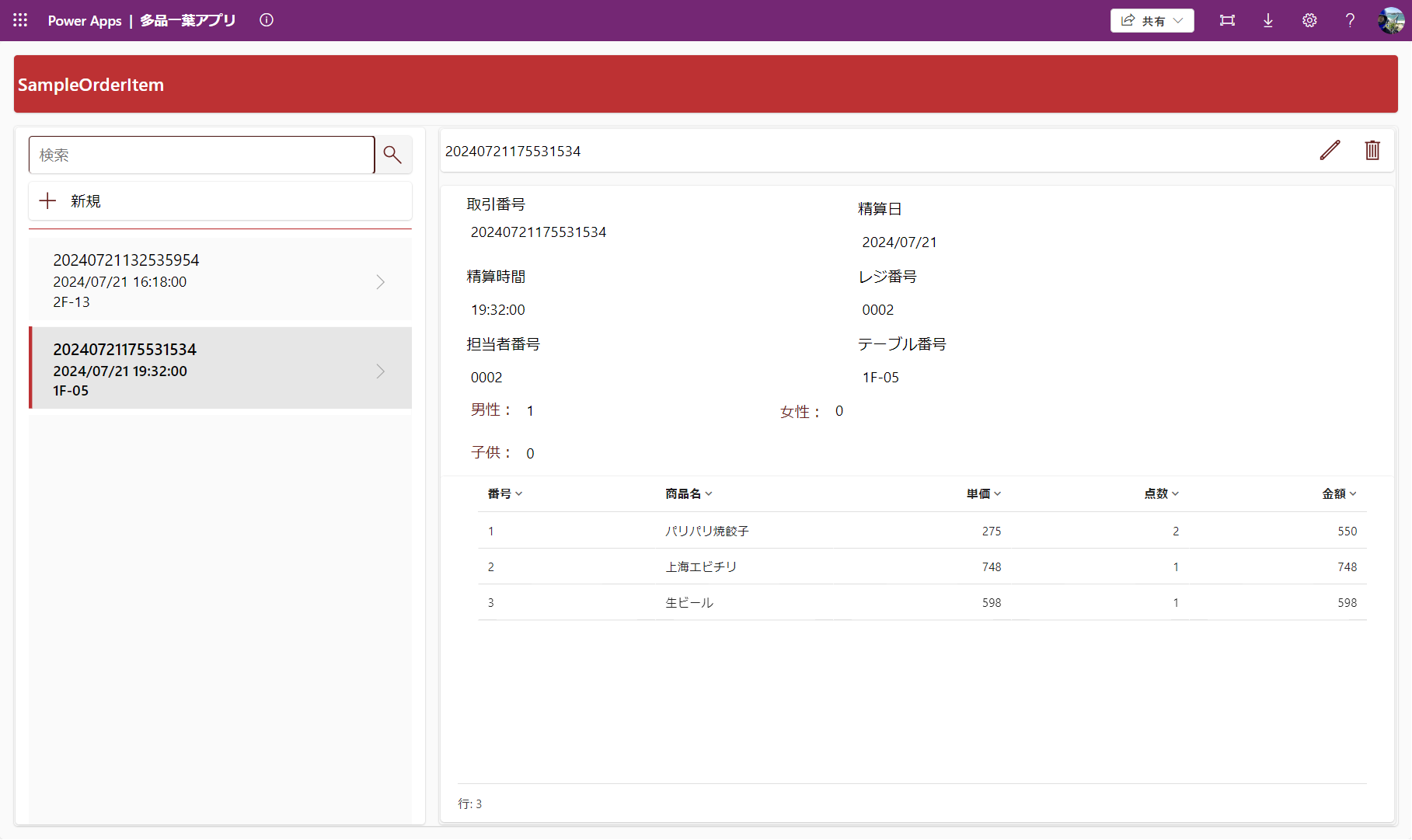Click the download arrow icon
Image resolution: width=1412 pixels, height=840 pixels.
[1268, 20]
